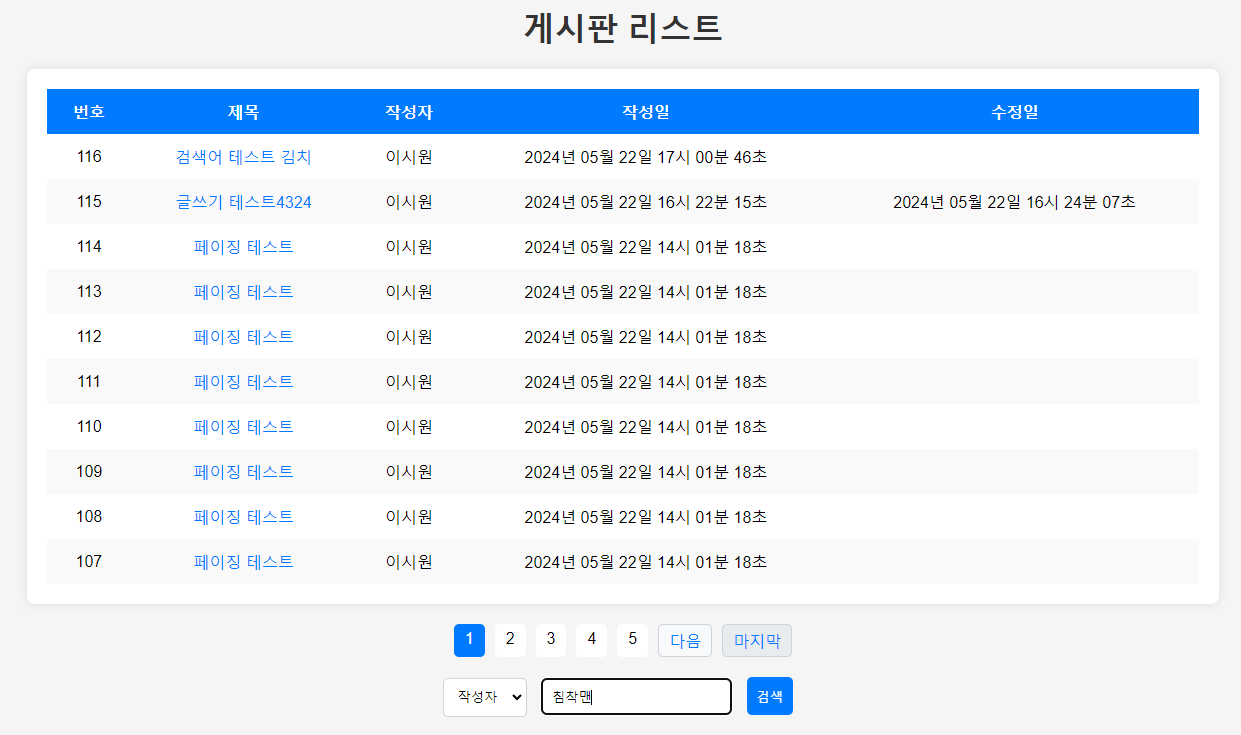1241x735 pixels.
Task: Jump to last page using 마지막 button
Action: point(756,640)
